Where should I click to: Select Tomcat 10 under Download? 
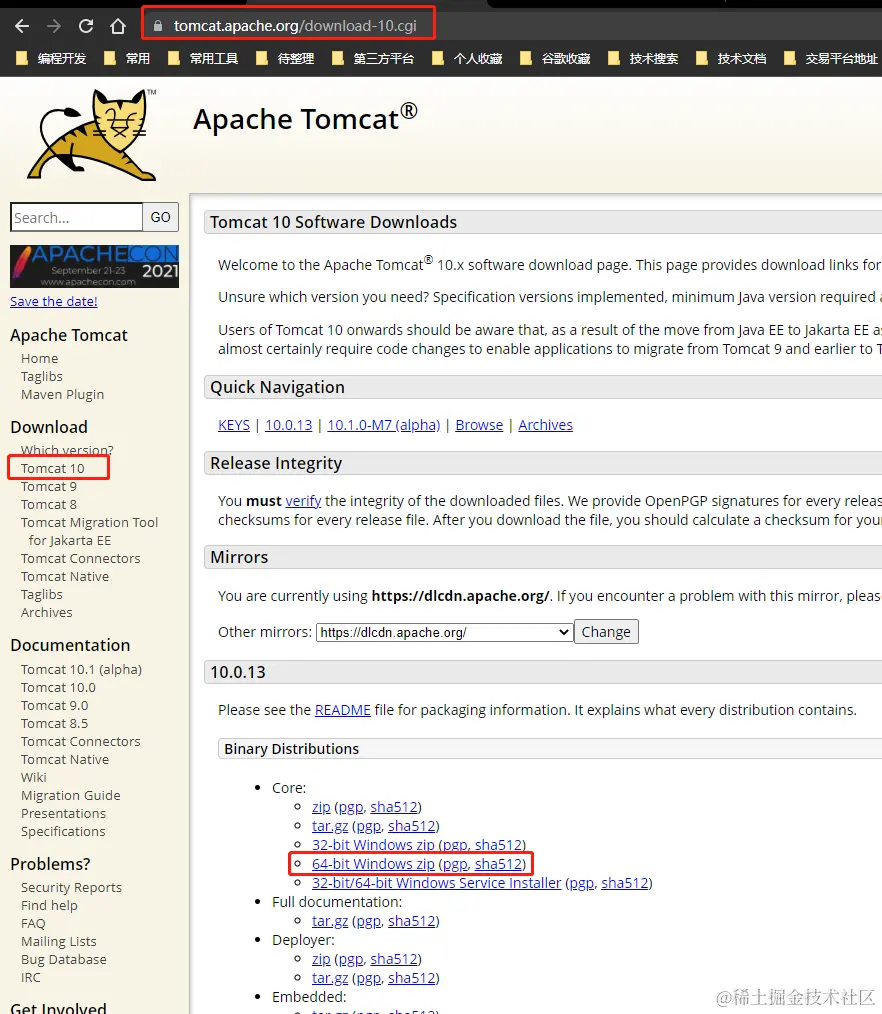pyautogui.click(x=52, y=468)
